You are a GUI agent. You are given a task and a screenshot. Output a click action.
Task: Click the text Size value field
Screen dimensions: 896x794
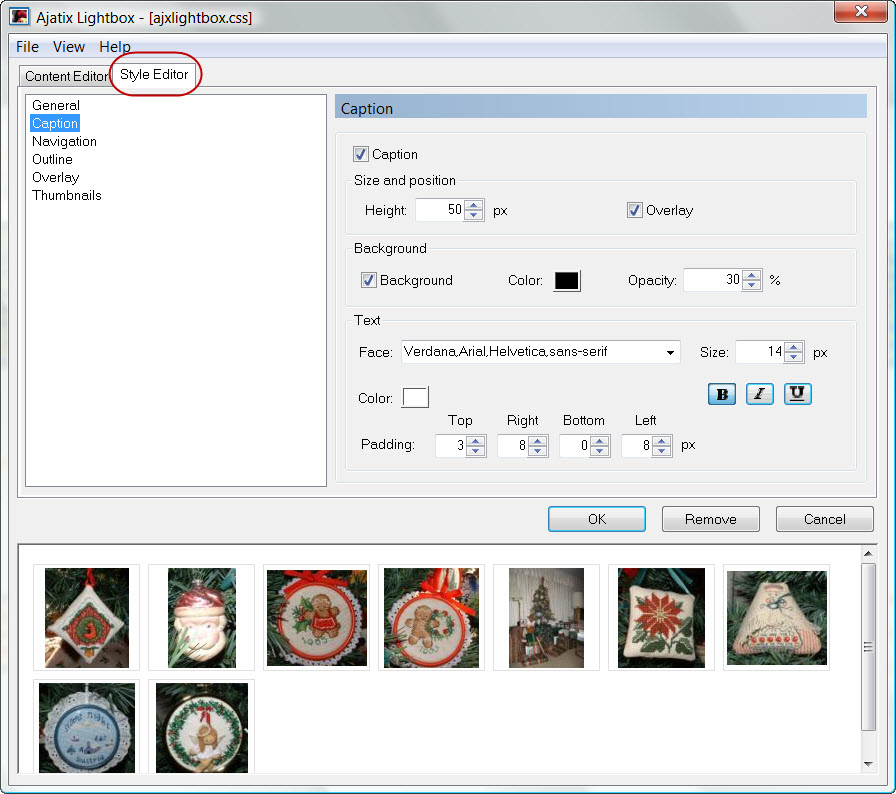pos(760,352)
